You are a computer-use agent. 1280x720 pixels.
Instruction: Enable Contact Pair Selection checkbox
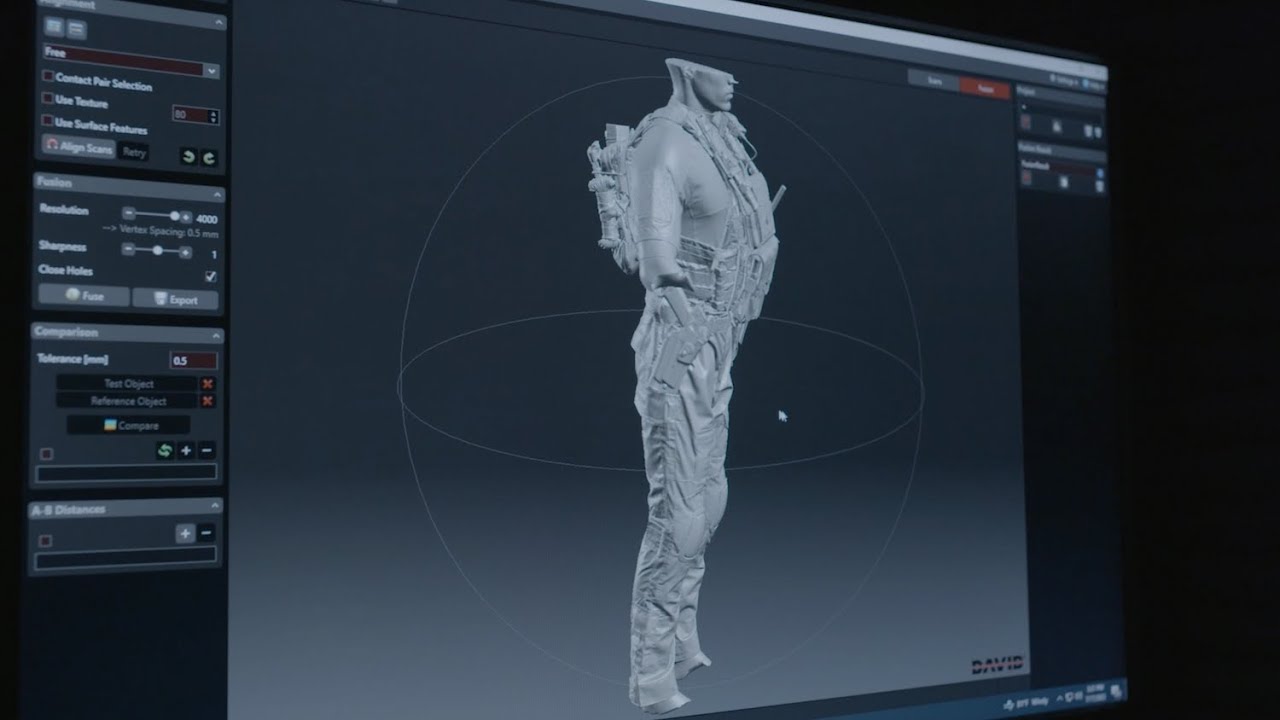pos(48,76)
